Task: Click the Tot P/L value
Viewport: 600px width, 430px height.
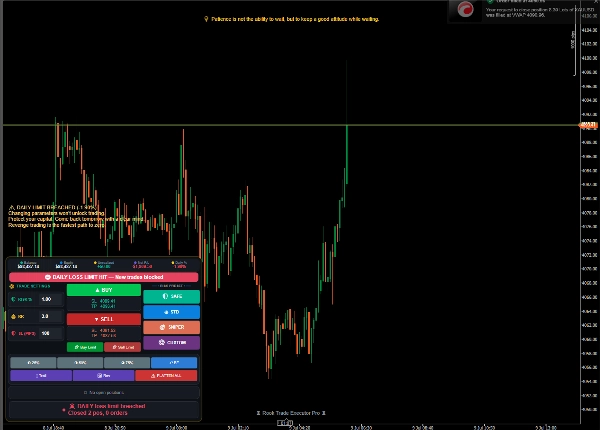Action: [x=142, y=266]
